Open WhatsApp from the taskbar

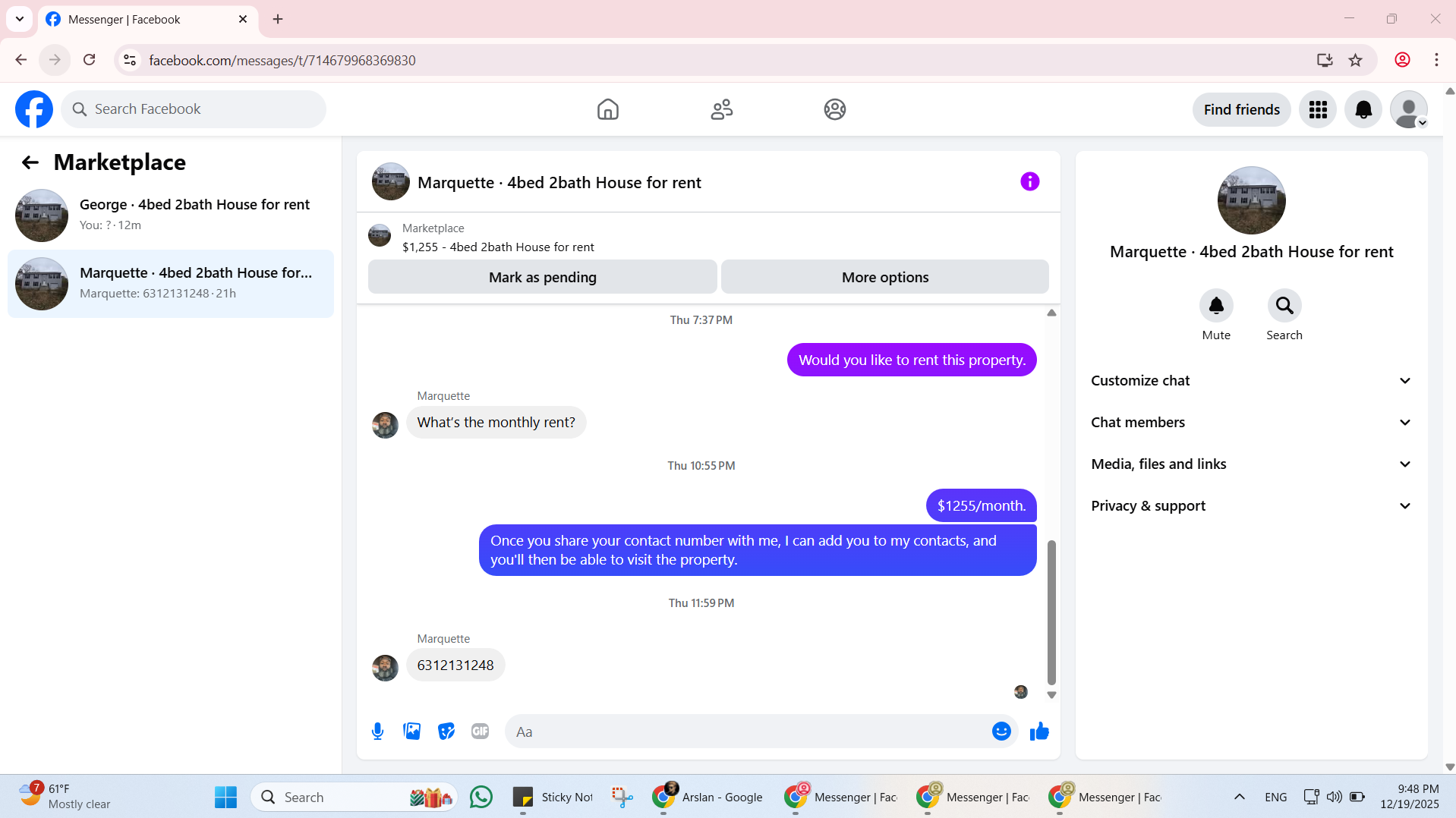tap(481, 798)
